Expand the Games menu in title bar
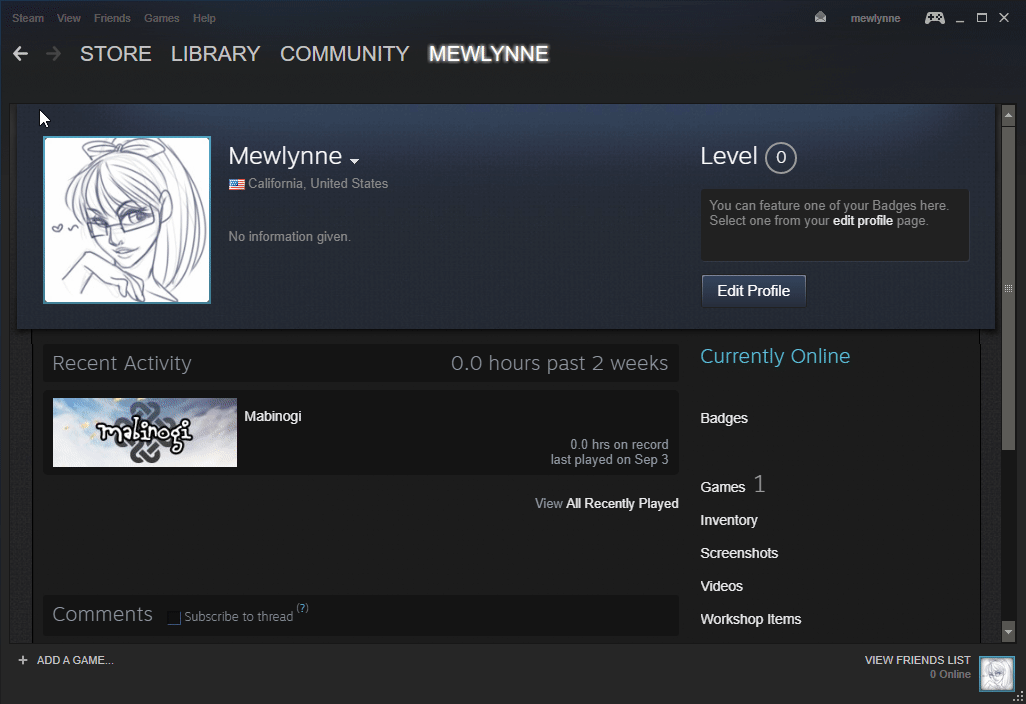 pos(161,17)
